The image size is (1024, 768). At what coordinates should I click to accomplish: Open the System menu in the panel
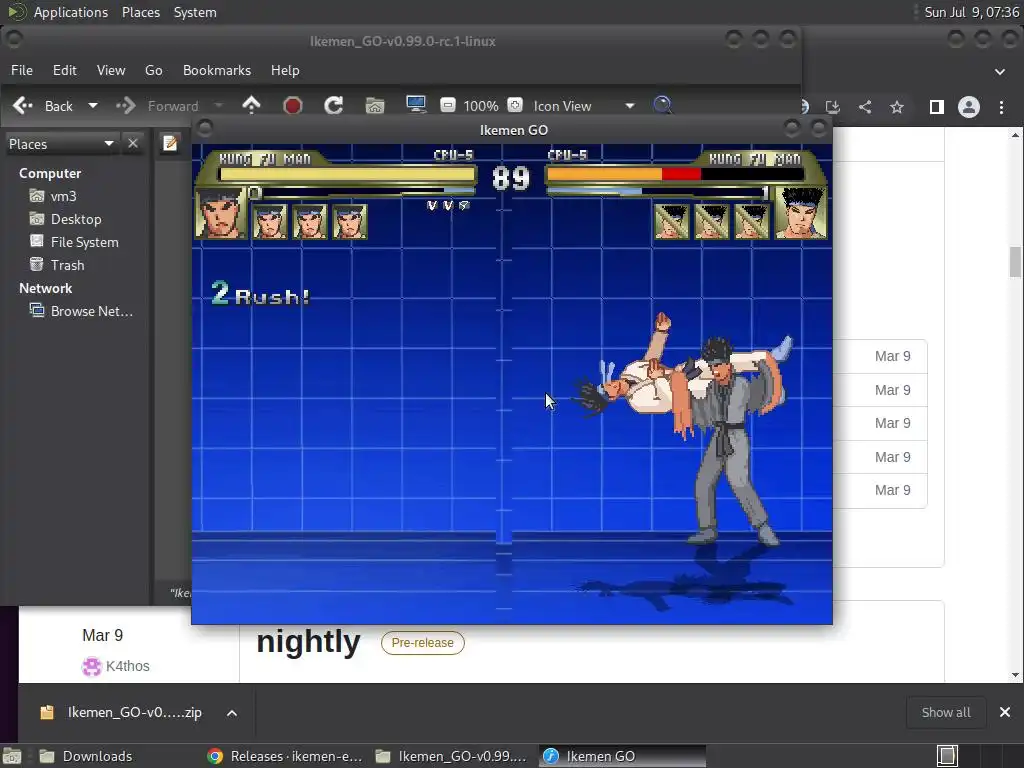tap(195, 12)
